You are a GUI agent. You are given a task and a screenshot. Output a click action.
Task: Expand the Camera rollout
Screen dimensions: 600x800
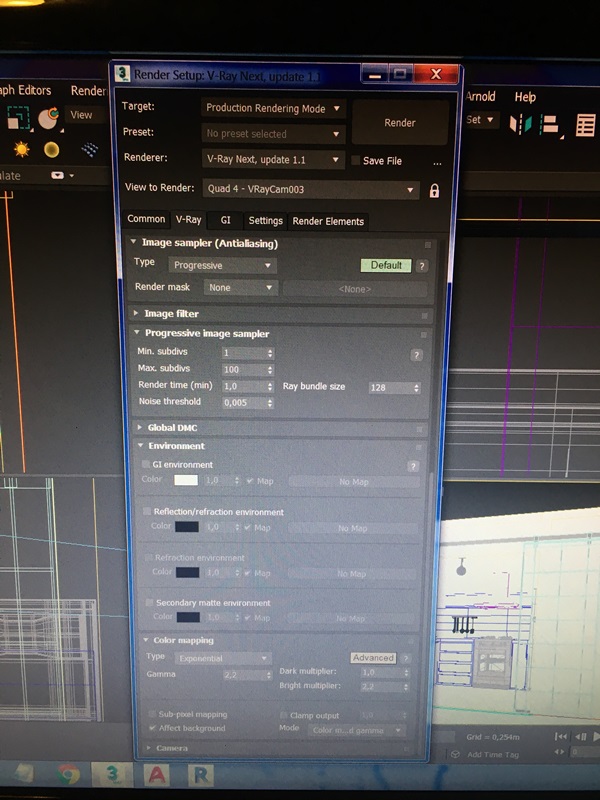coord(148,748)
